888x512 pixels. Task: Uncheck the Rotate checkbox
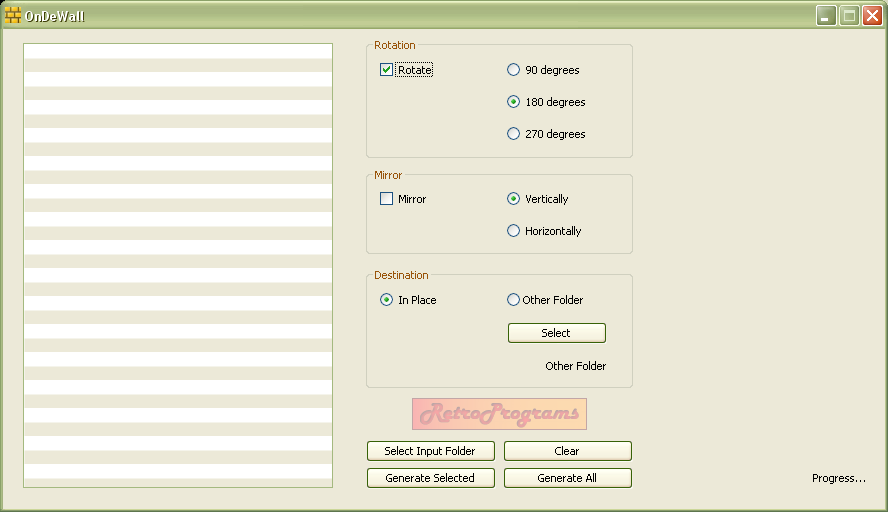pos(386,70)
